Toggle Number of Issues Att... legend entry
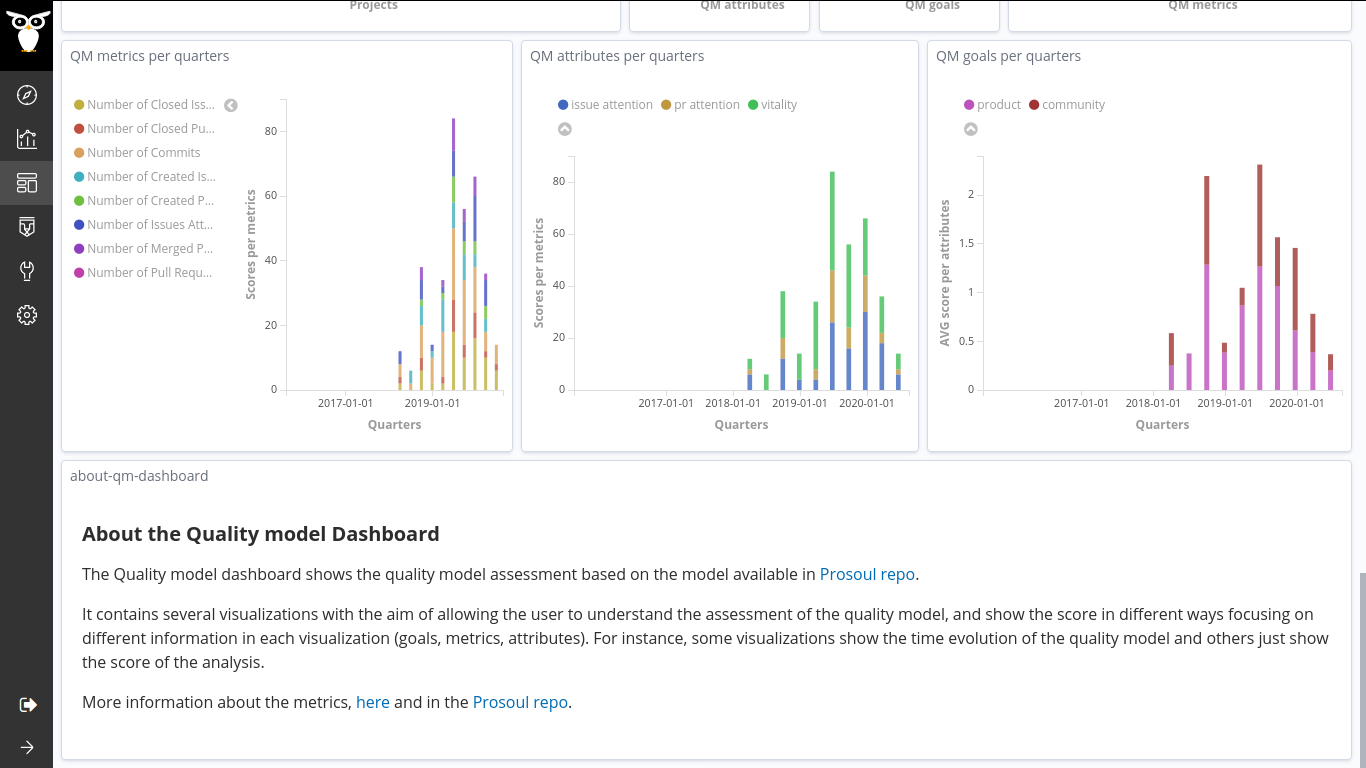This screenshot has height=768, width=1366. (144, 225)
